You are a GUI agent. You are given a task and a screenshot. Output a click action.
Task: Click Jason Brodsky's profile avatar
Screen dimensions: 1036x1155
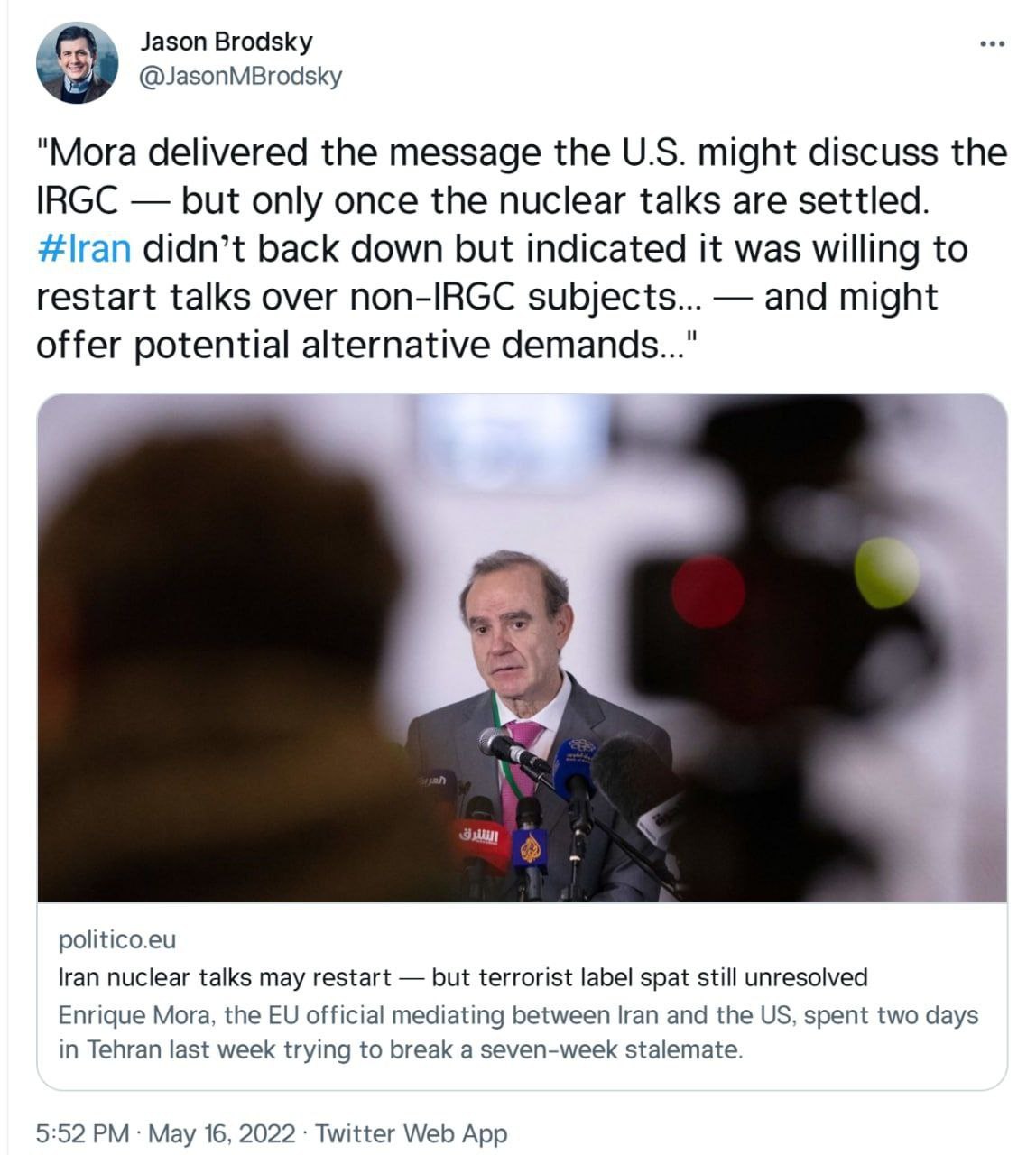pyautogui.click(x=77, y=62)
